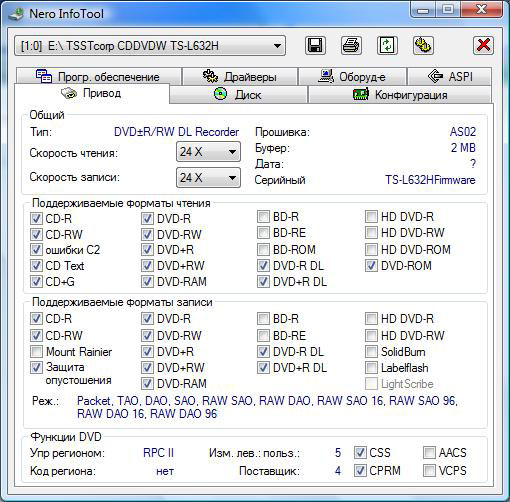This screenshot has height=502, width=510.
Task: Switch to Драйверы tab
Action: click(240, 76)
